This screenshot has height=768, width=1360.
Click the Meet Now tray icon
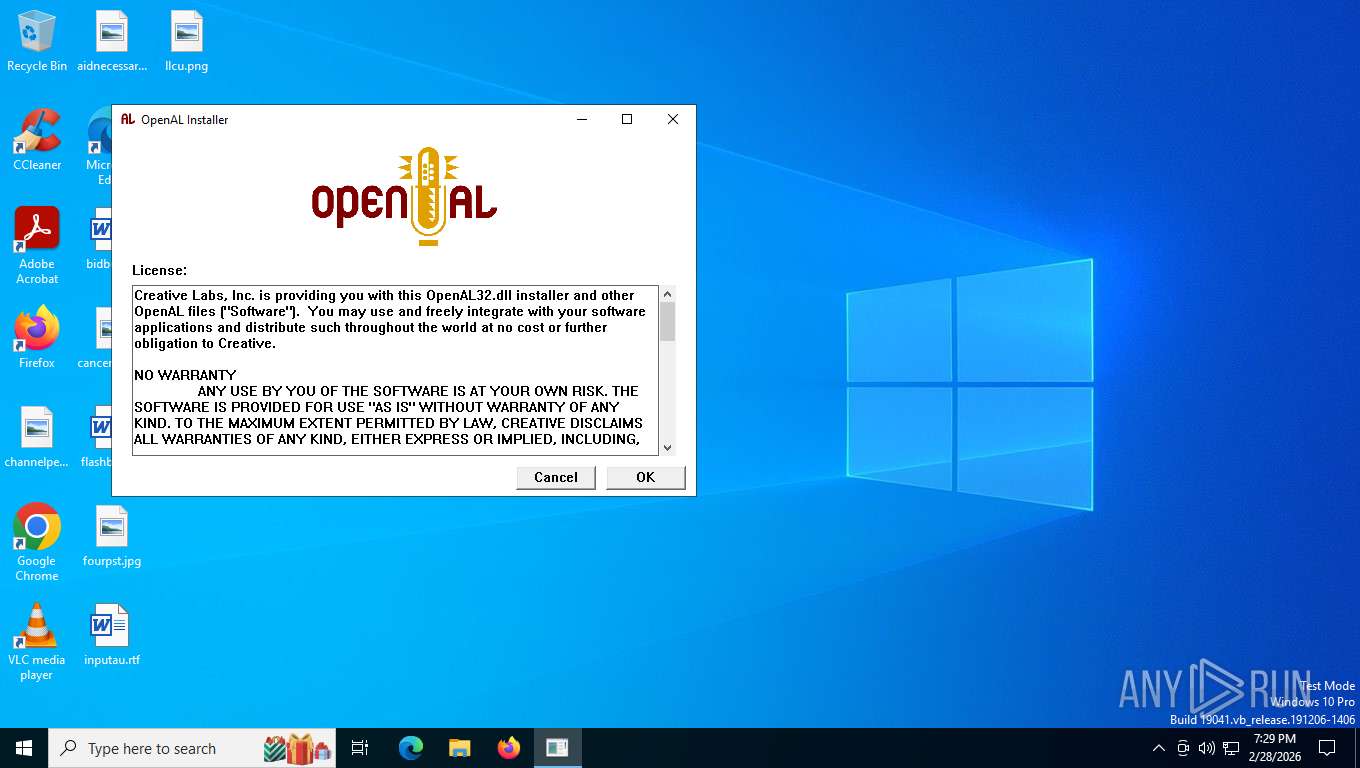click(1183, 748)
